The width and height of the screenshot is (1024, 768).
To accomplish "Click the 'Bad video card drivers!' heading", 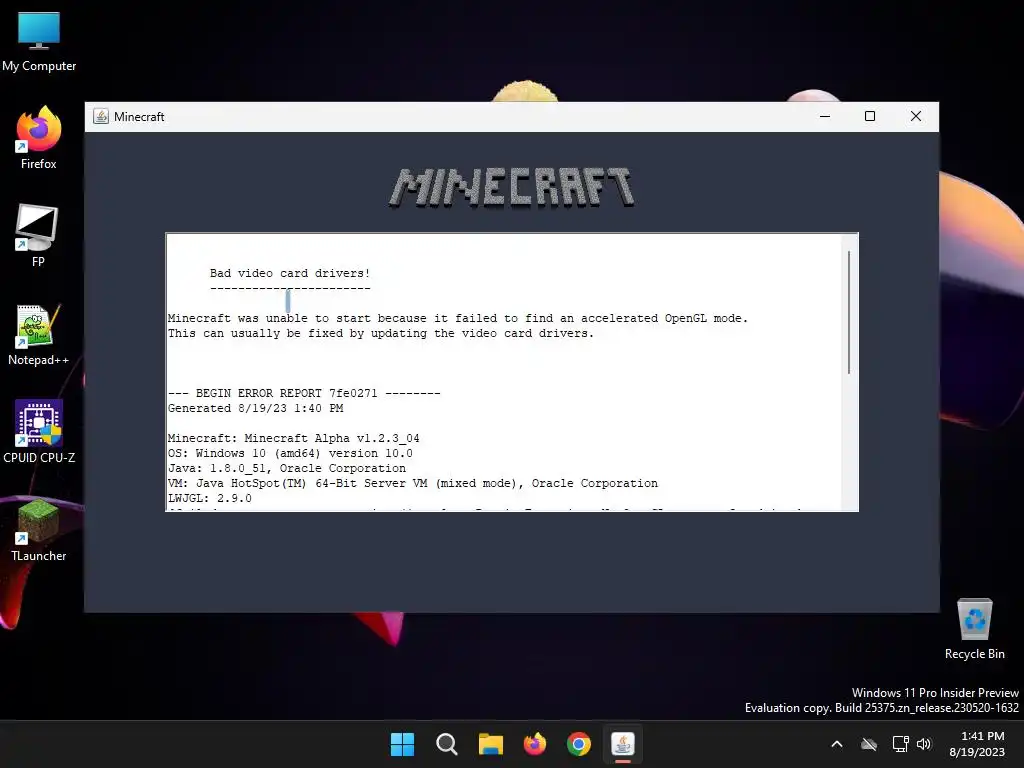I will (x=290, y=273).
